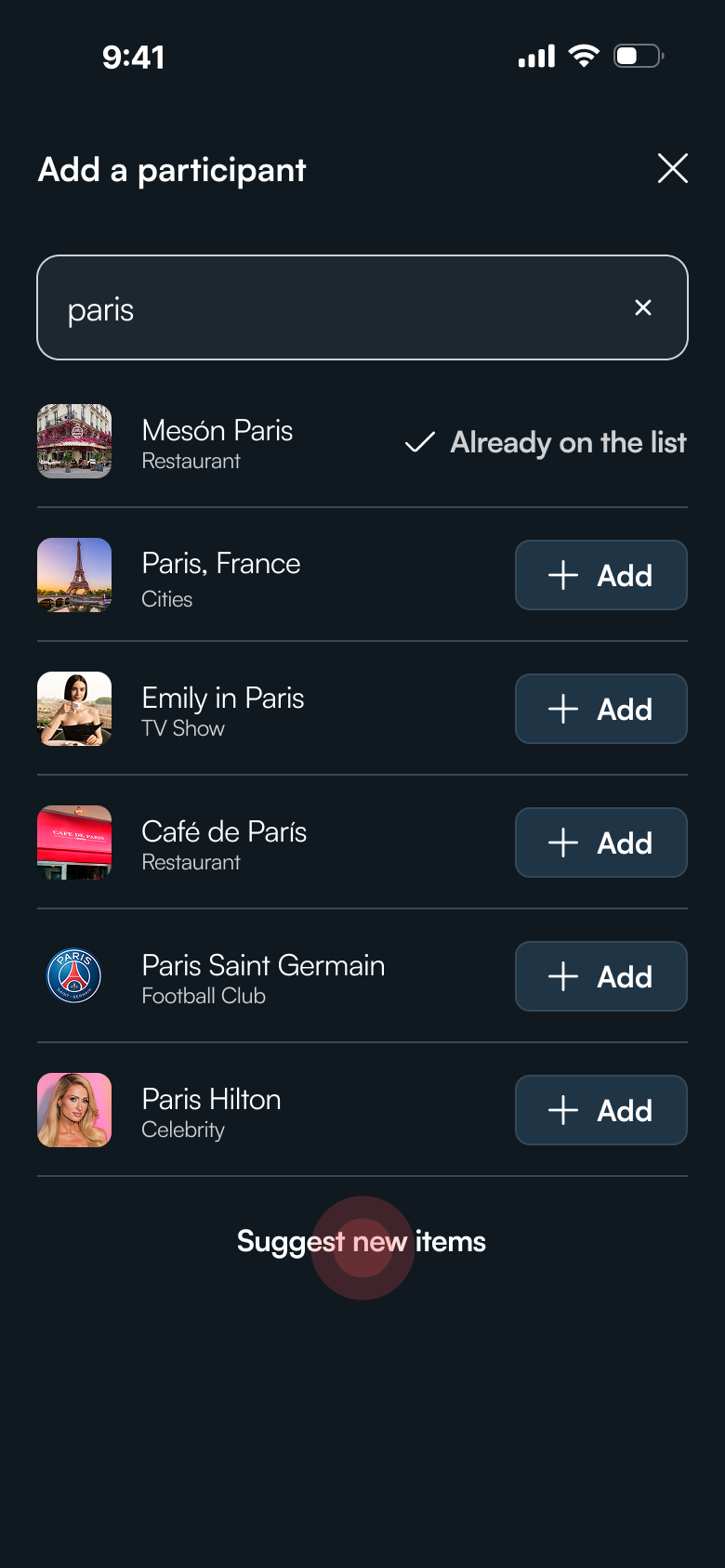Tap the Emily in Paris thumbnail
This screenshot has height=1568, width=725.
(x=74, y=709)
